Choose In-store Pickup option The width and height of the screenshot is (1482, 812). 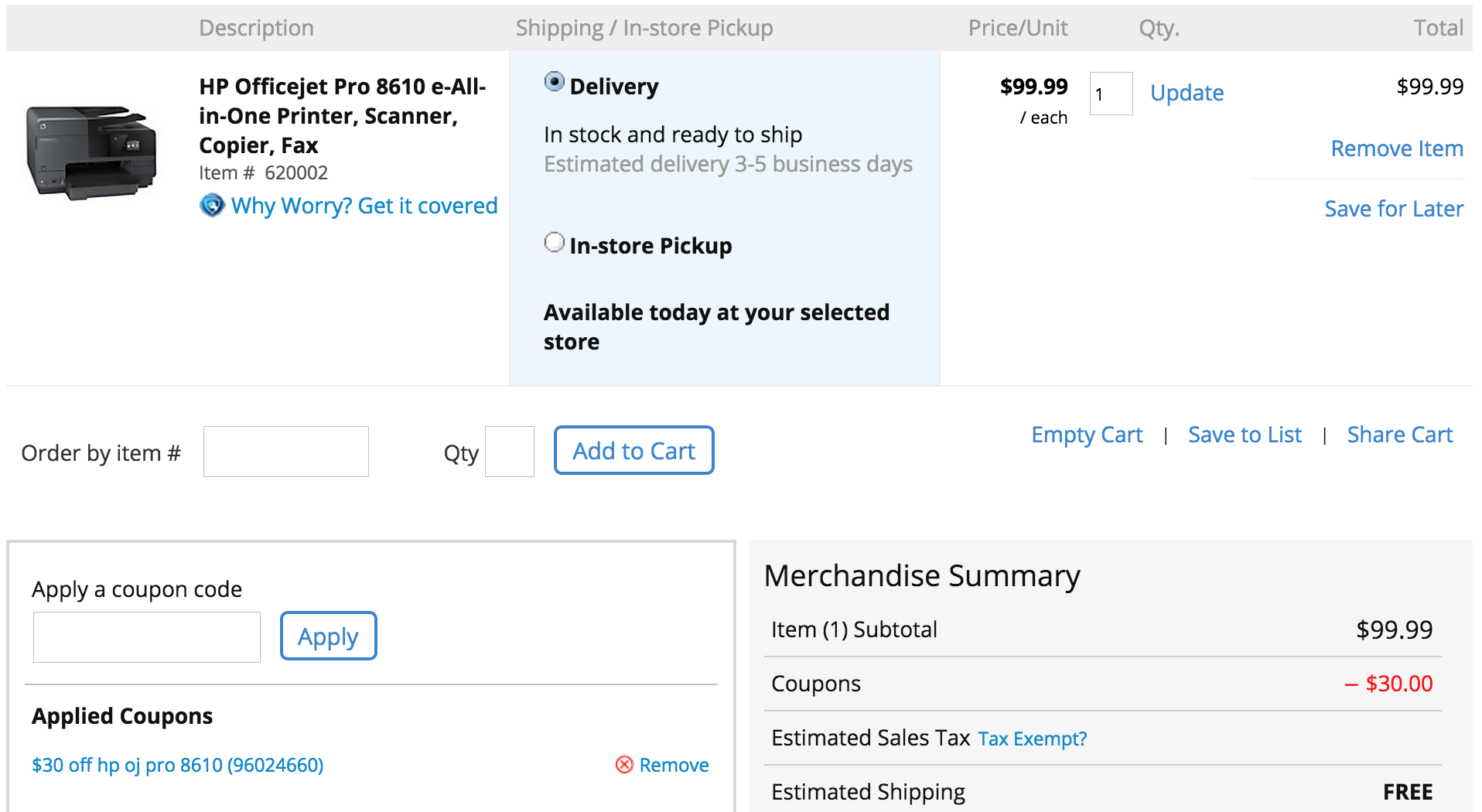[x=554, y=242]
